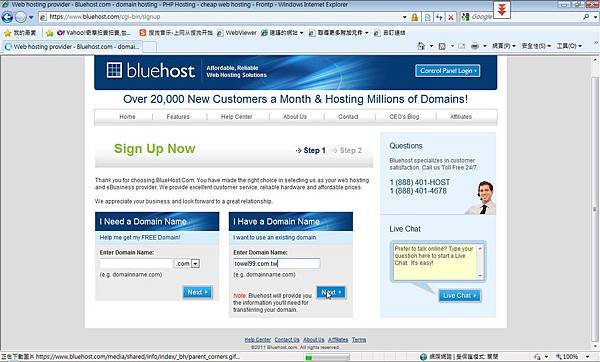
Task: Click the security lock icon in address bar
Action: pyautogui.click(x=414, y=17)
